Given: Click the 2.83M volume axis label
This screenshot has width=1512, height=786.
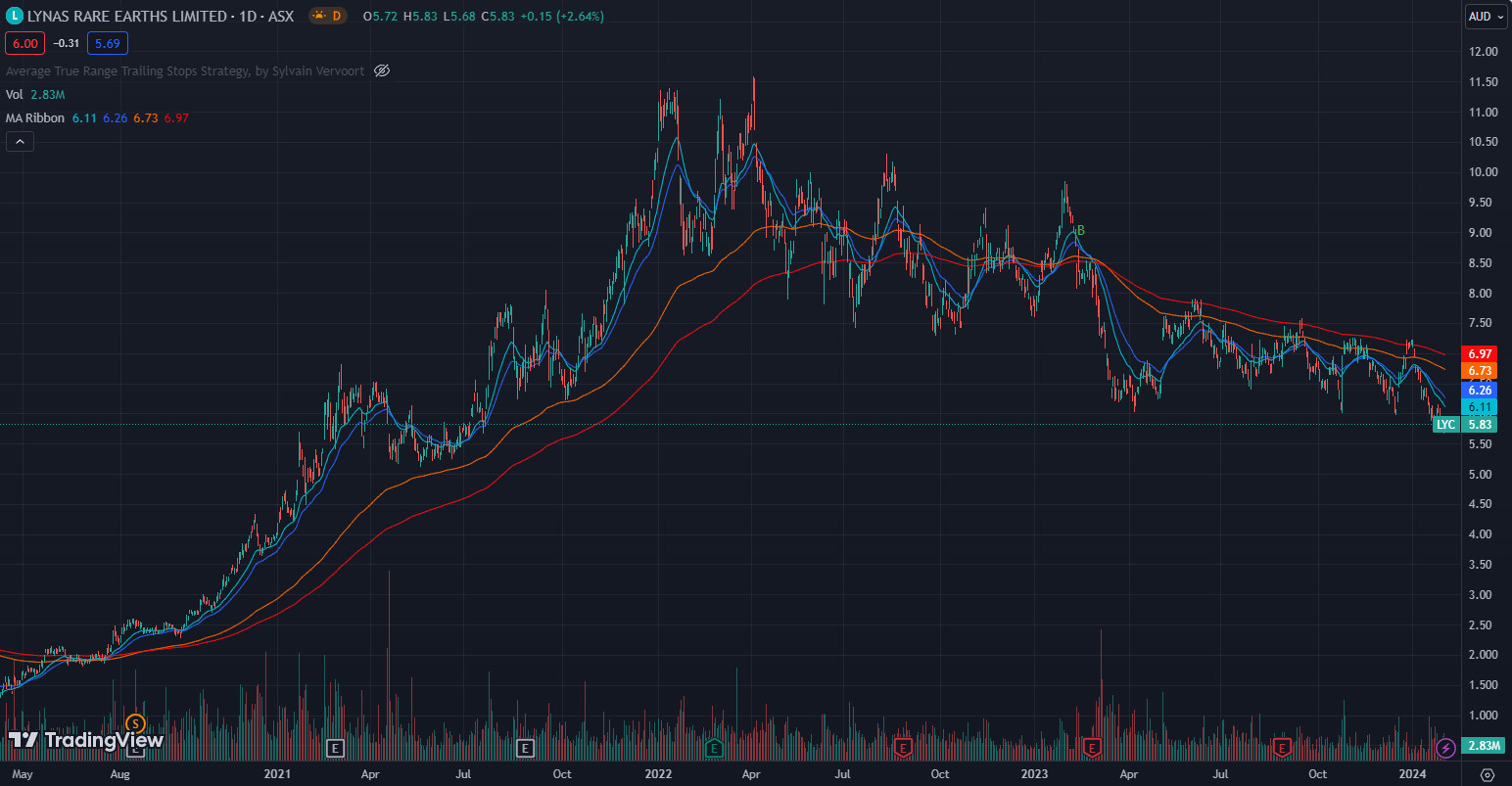Looking at the screenshot, I should [1484, 746].
